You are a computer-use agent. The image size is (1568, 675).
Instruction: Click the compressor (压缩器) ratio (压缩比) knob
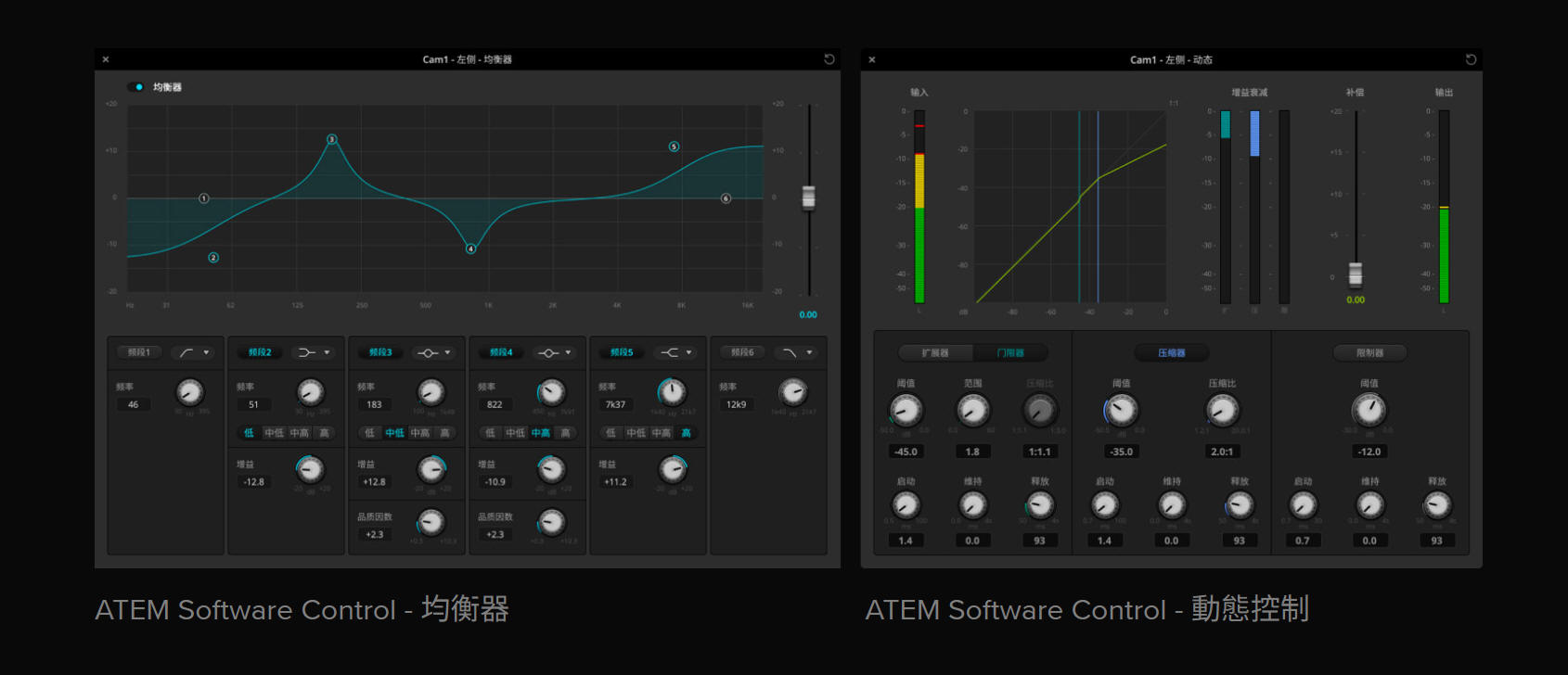pyautogui.click(x=1222, y=410)
